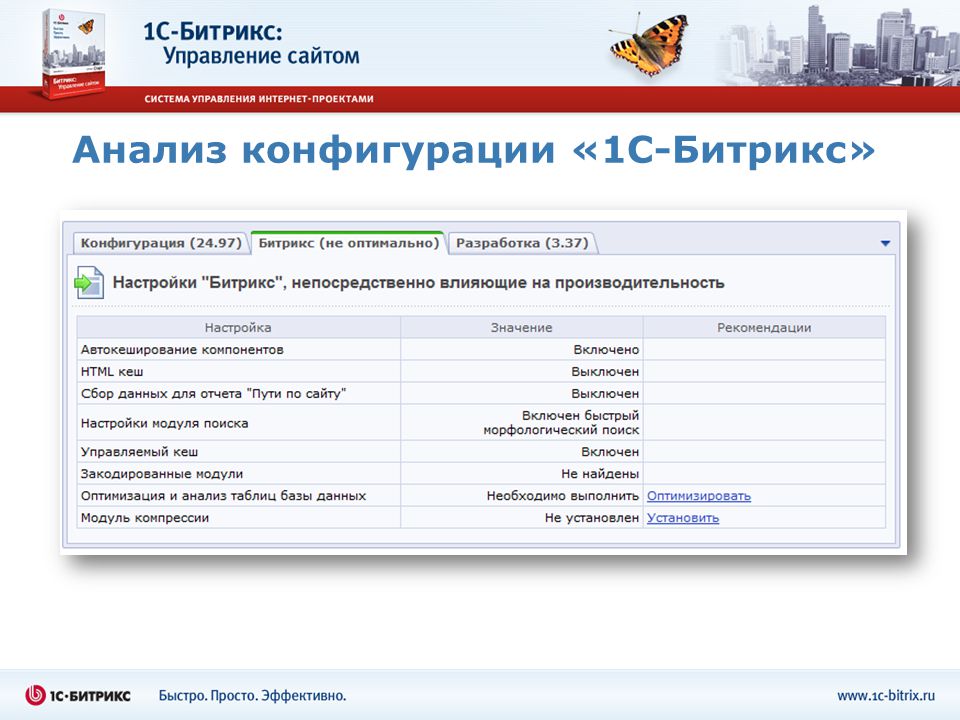Click the Быстро. Просто. Эффективно. slogan
This screenshot has width=960, height=720.
252,696
